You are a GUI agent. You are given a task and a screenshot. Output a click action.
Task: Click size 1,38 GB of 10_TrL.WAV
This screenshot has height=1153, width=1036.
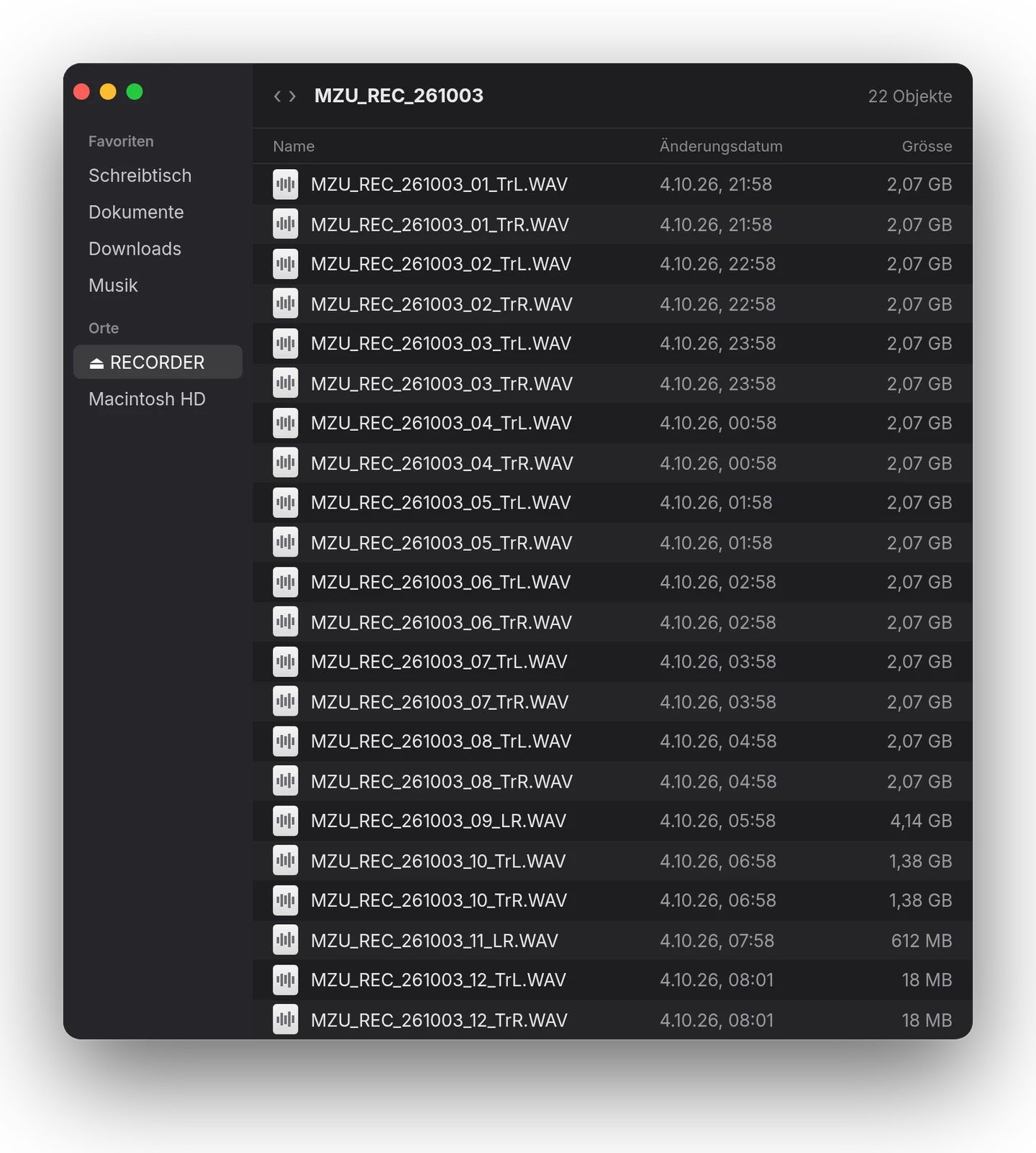pos(920,861)
